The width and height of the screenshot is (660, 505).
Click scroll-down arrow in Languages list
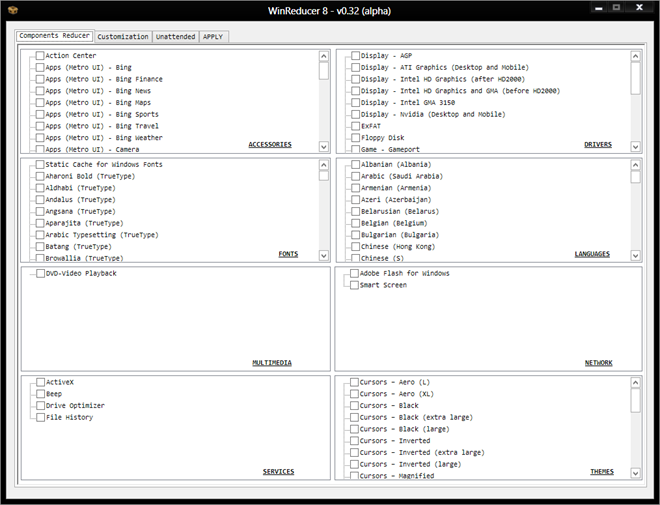(636, 255)
